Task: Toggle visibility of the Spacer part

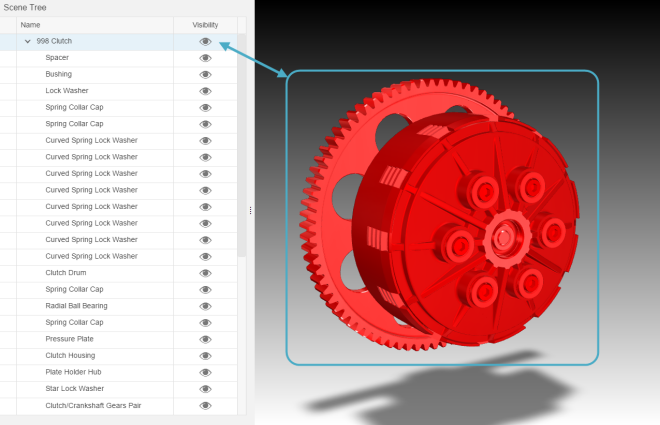Action: (x=205, y=58)
